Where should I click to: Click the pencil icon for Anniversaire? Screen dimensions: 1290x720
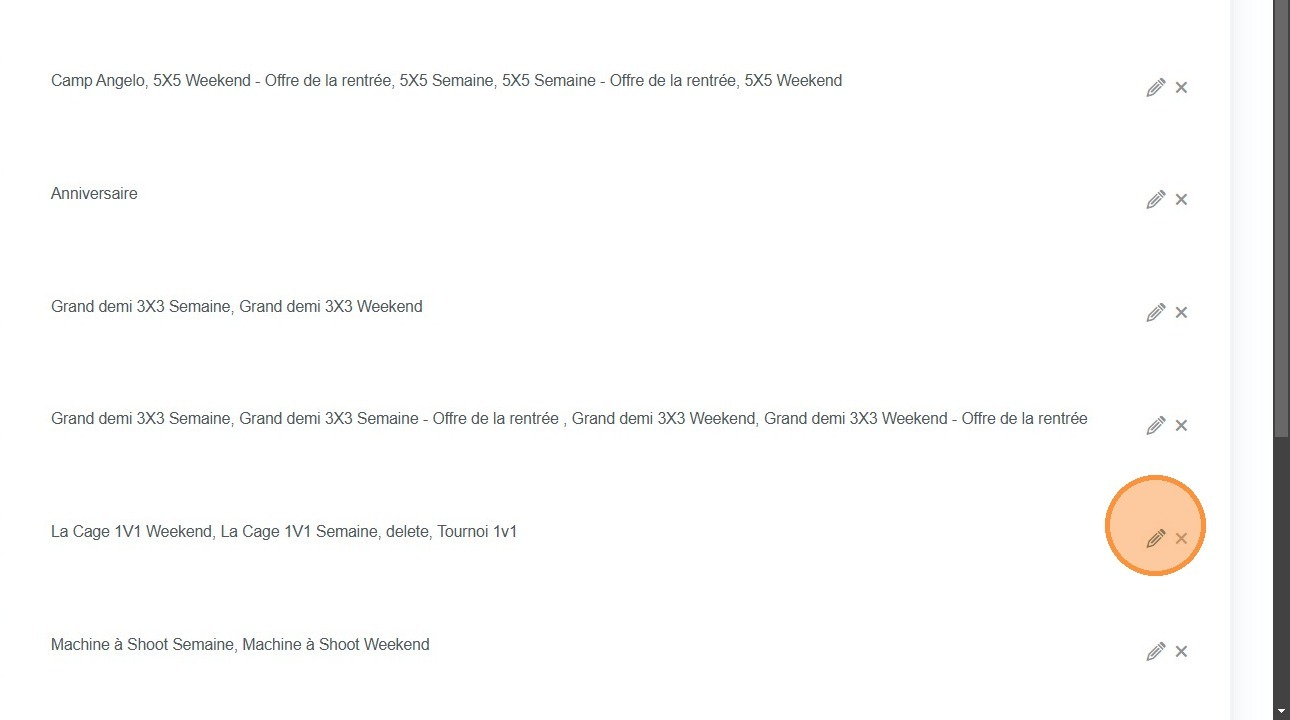1155,200
